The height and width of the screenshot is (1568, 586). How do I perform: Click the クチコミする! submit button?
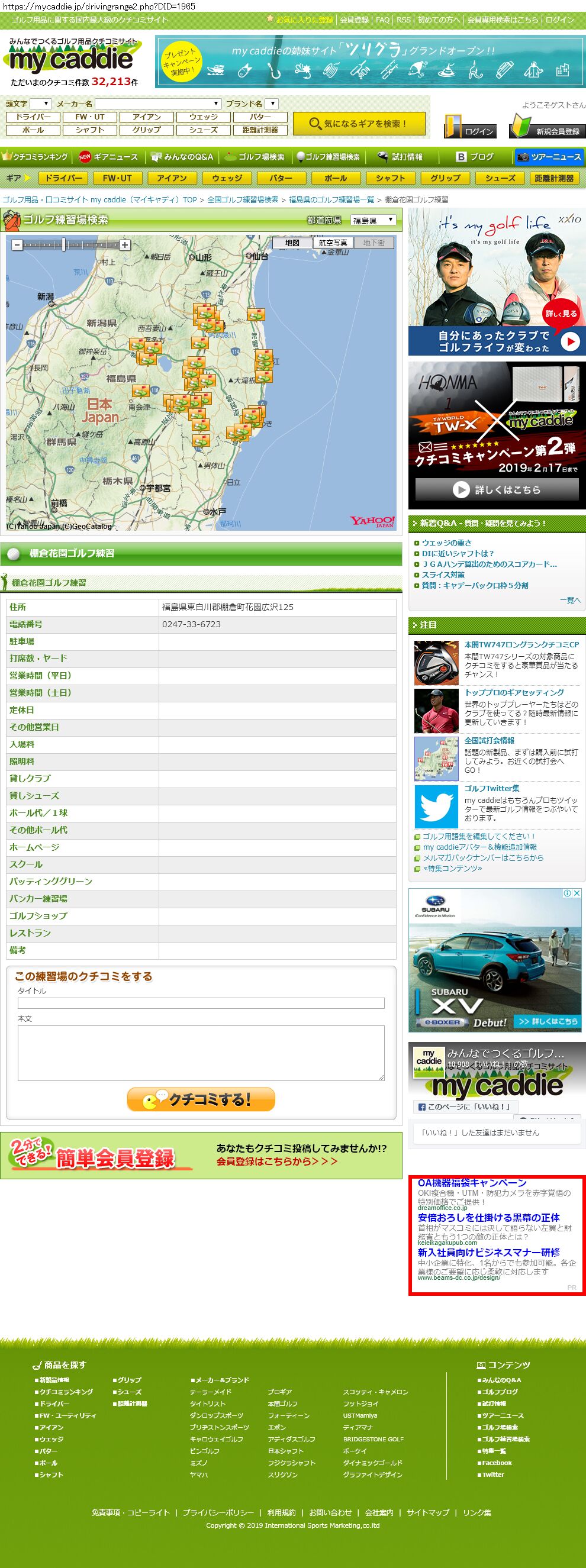201,1099
